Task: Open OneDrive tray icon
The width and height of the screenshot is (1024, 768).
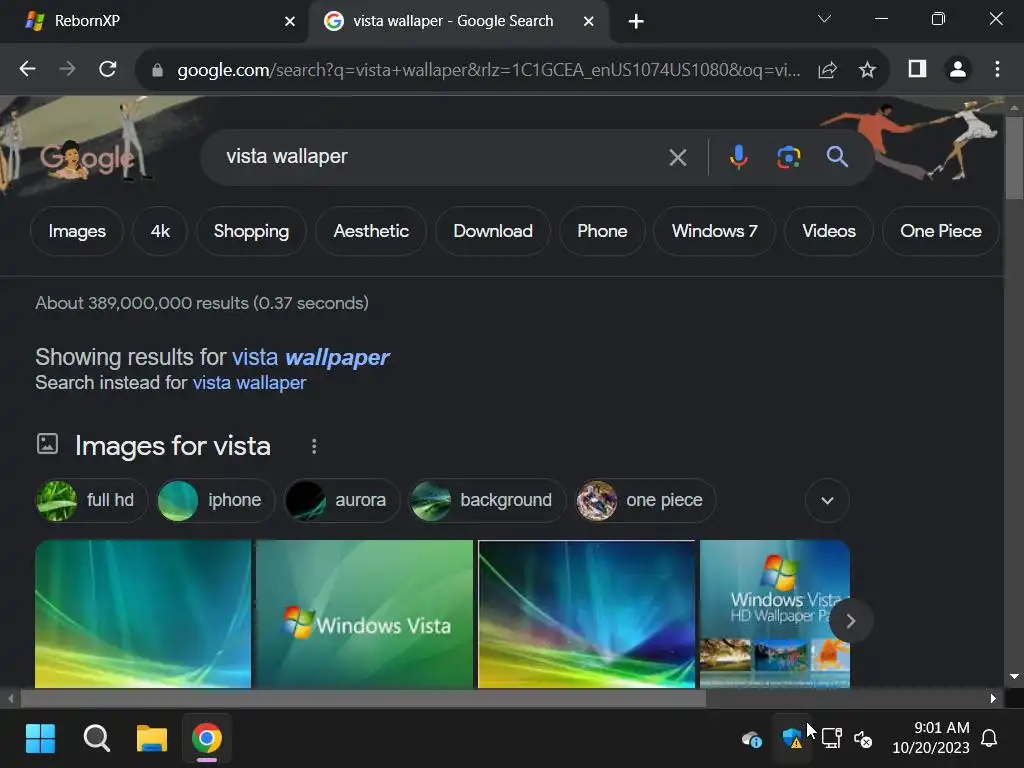Action: pyautogui.click(x=752, y=739)
